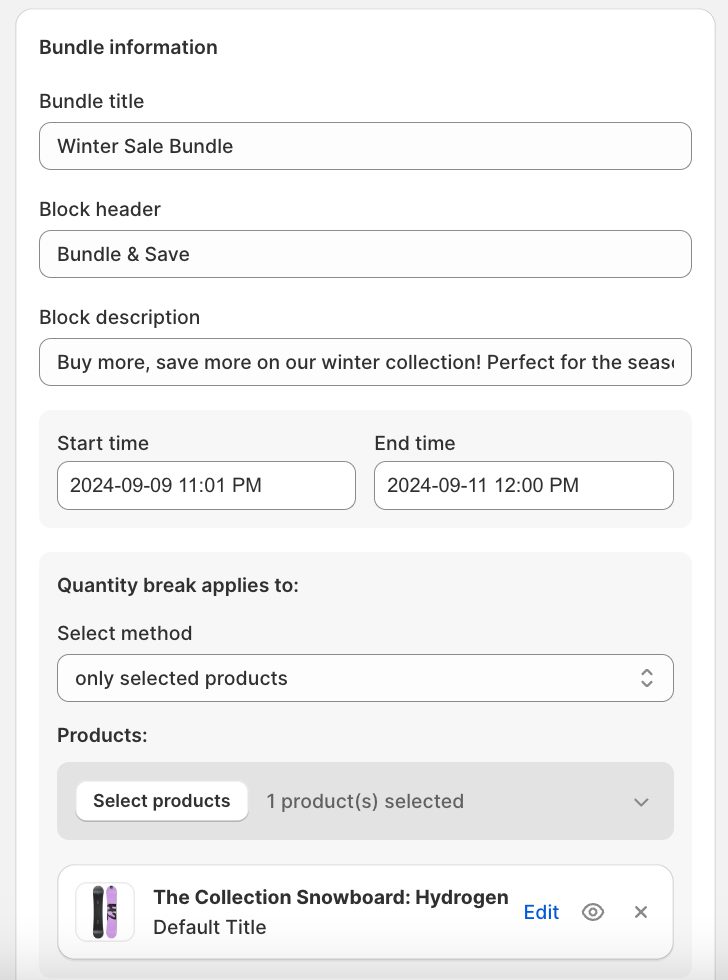
Task: Click the snowboard product thumbnail image
Action: pyautogui.click(x=105, y=912)
